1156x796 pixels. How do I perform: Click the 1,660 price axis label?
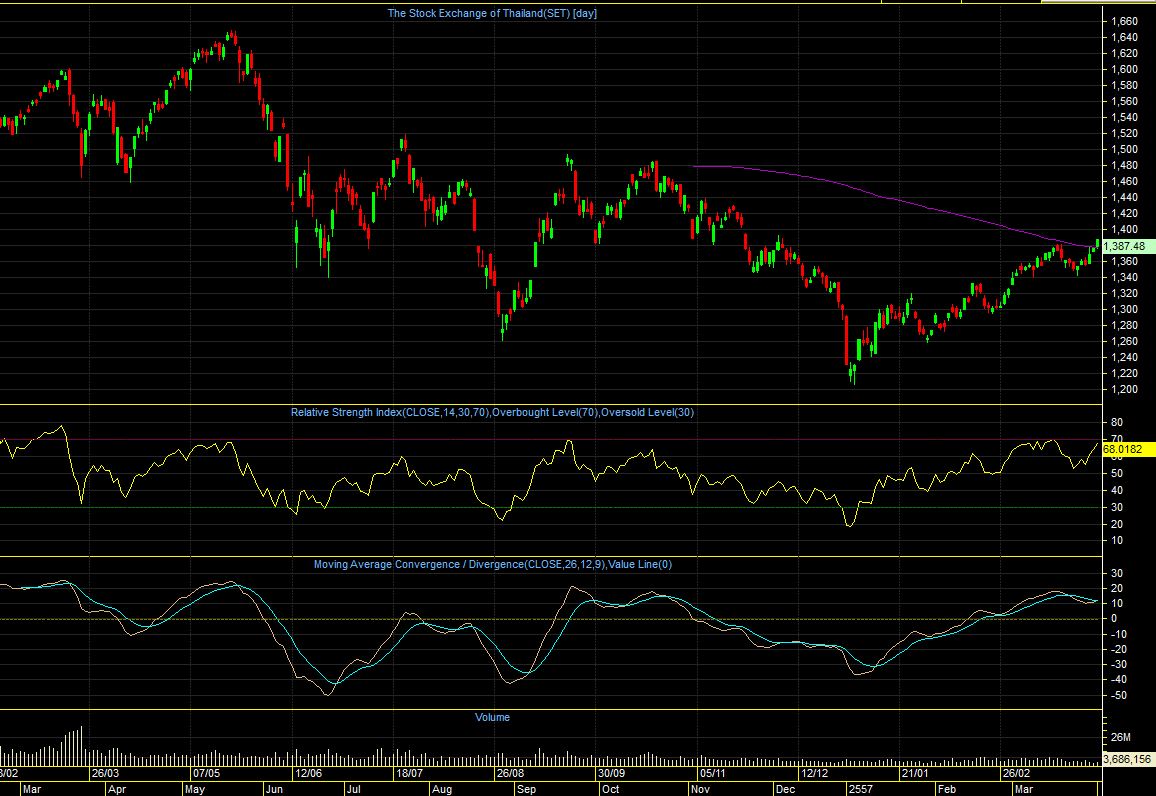[1124, 21]
